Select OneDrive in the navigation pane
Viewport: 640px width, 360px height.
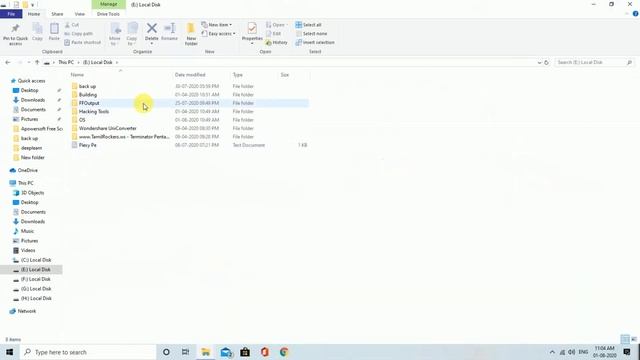pyautogui.click(x=27, y=170)
